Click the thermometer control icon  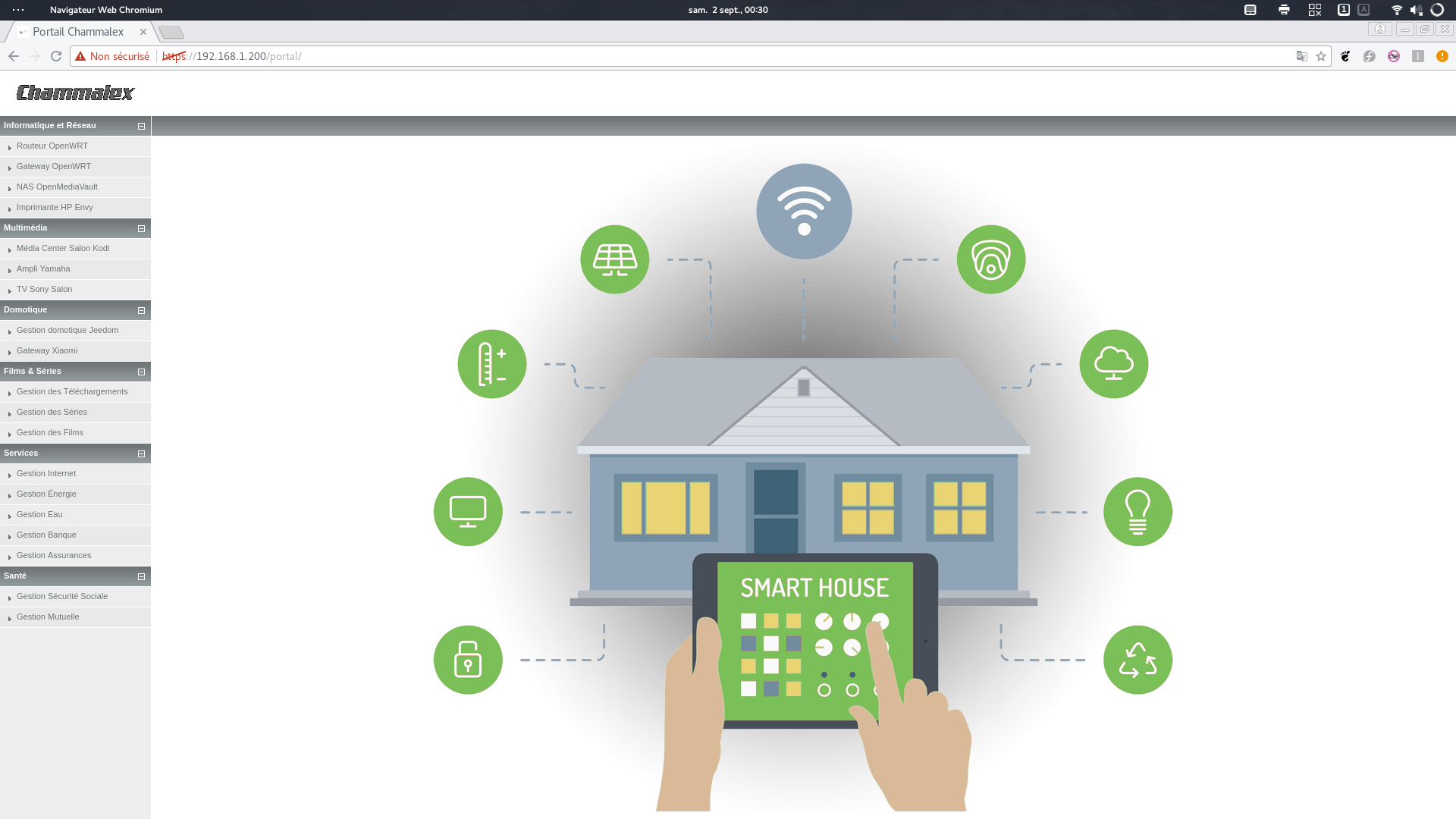(491, 363)
